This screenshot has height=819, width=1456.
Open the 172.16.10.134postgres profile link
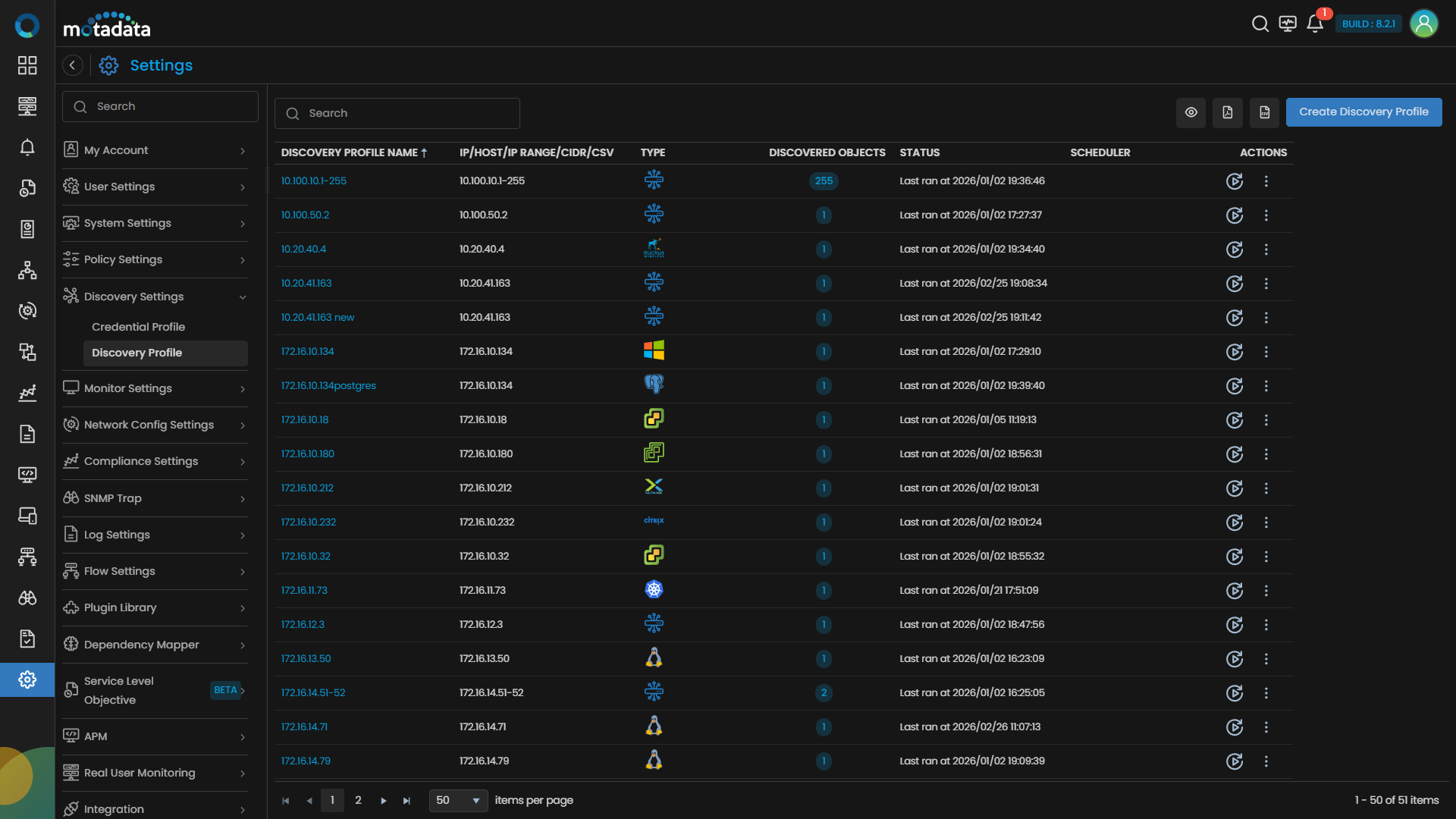pos(328,386)
